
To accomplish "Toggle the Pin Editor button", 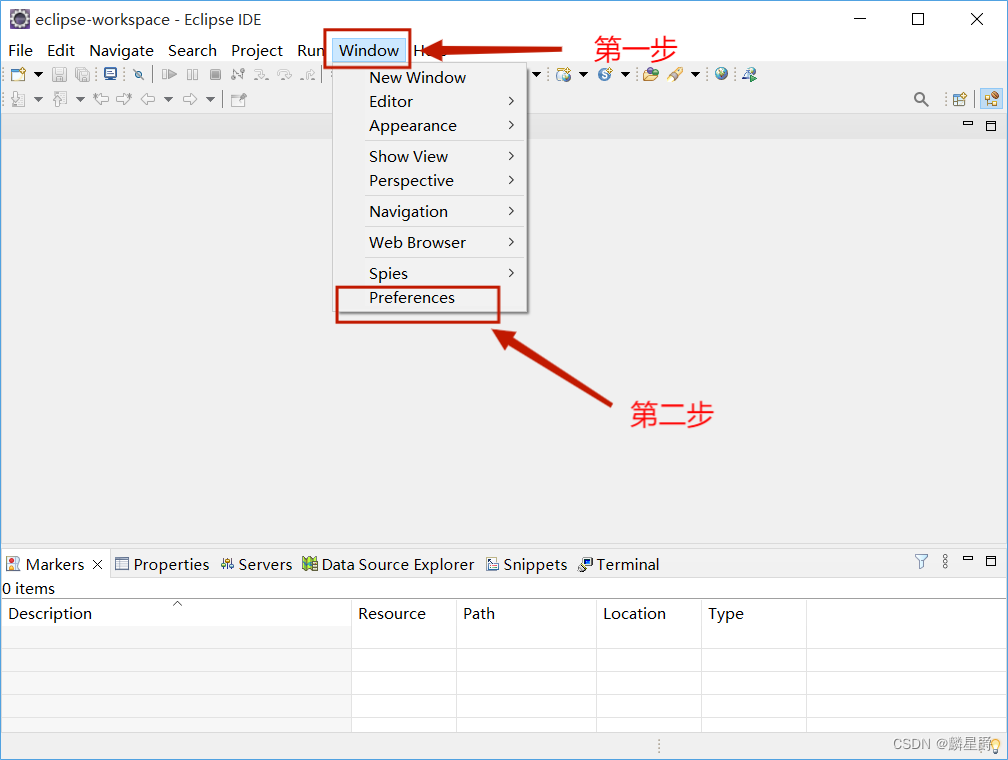I will pos(238,100).
